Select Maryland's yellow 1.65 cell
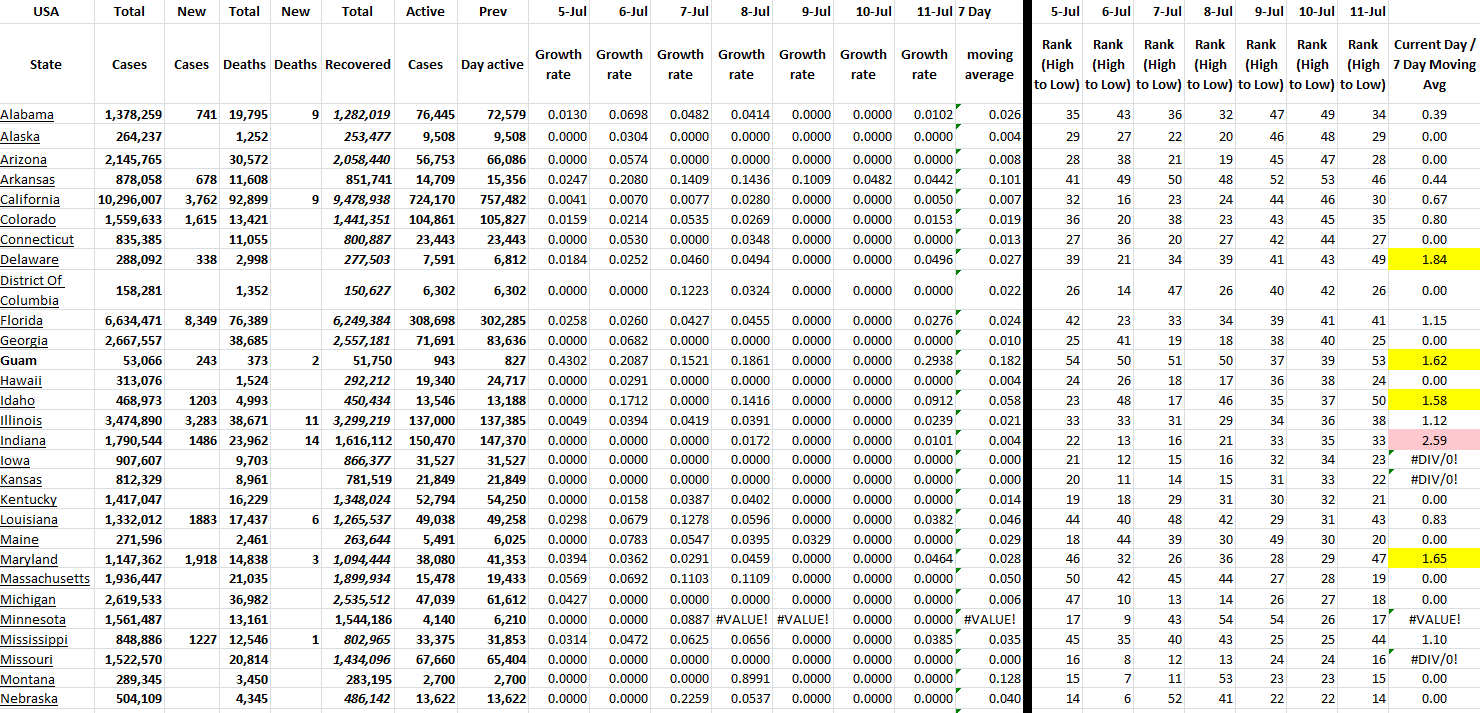Viewport: 1480px width, 713px height. click(x=1433, y=560)
